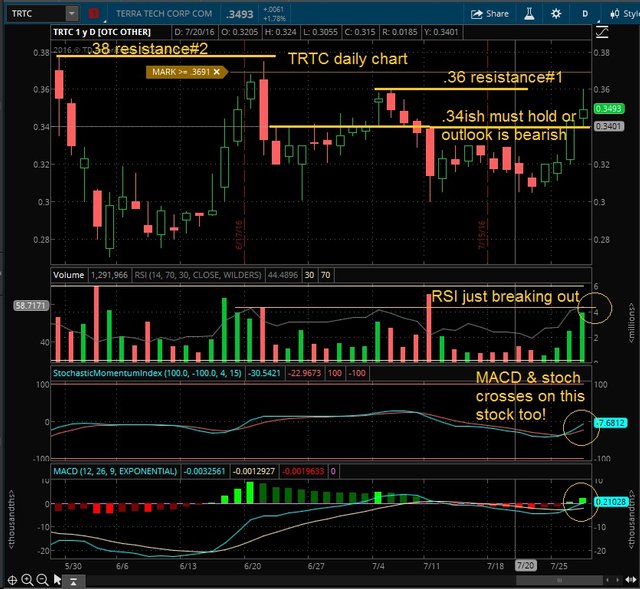Select the pan crosshair icon bottom left
This screenshot has height=589, width=640.
[12, 580]
